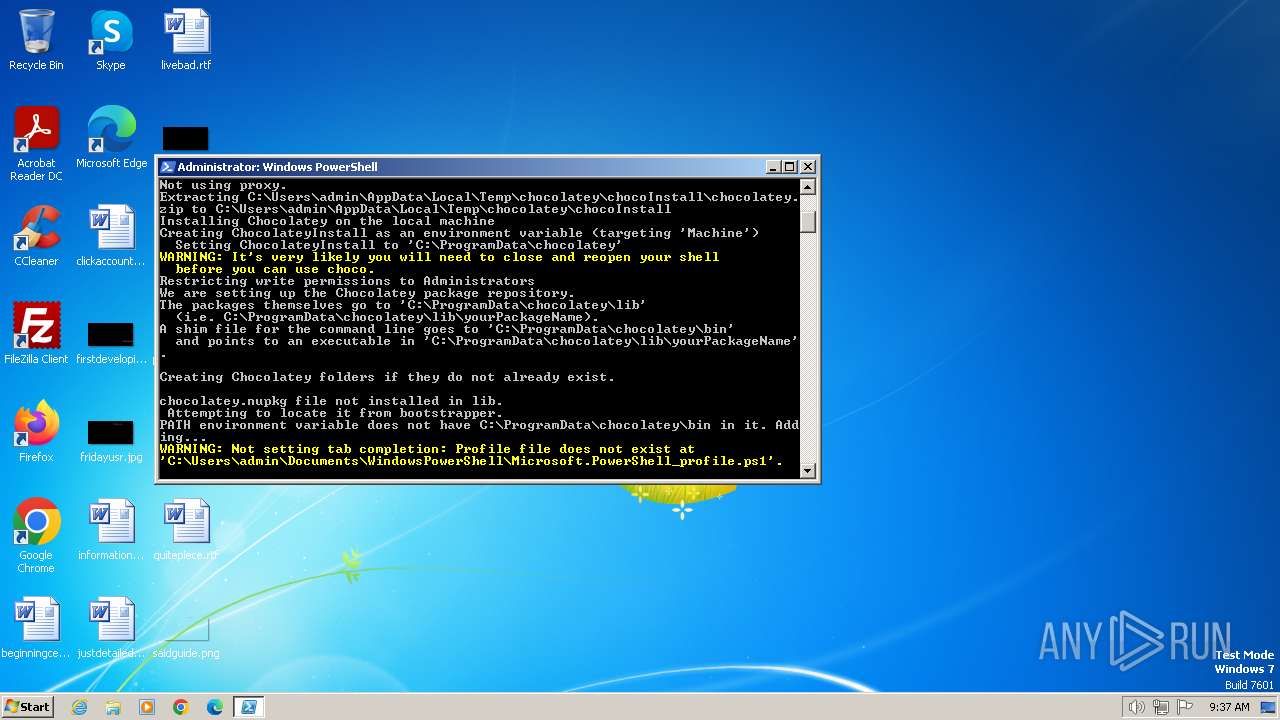Open Windows Explorer from the taskbar
This screenshot has height=720, width=1280.
tap(113, 707)
